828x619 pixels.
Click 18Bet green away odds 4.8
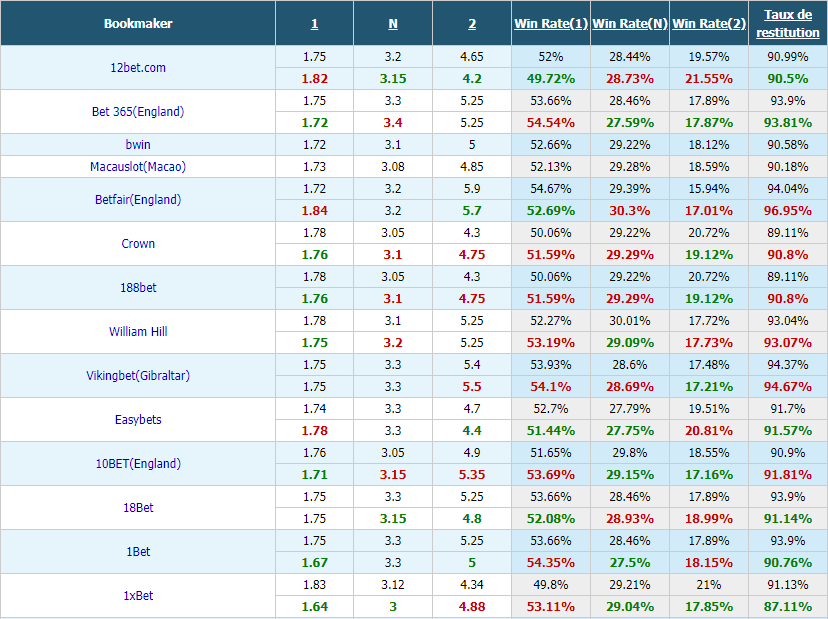(472, 519)
